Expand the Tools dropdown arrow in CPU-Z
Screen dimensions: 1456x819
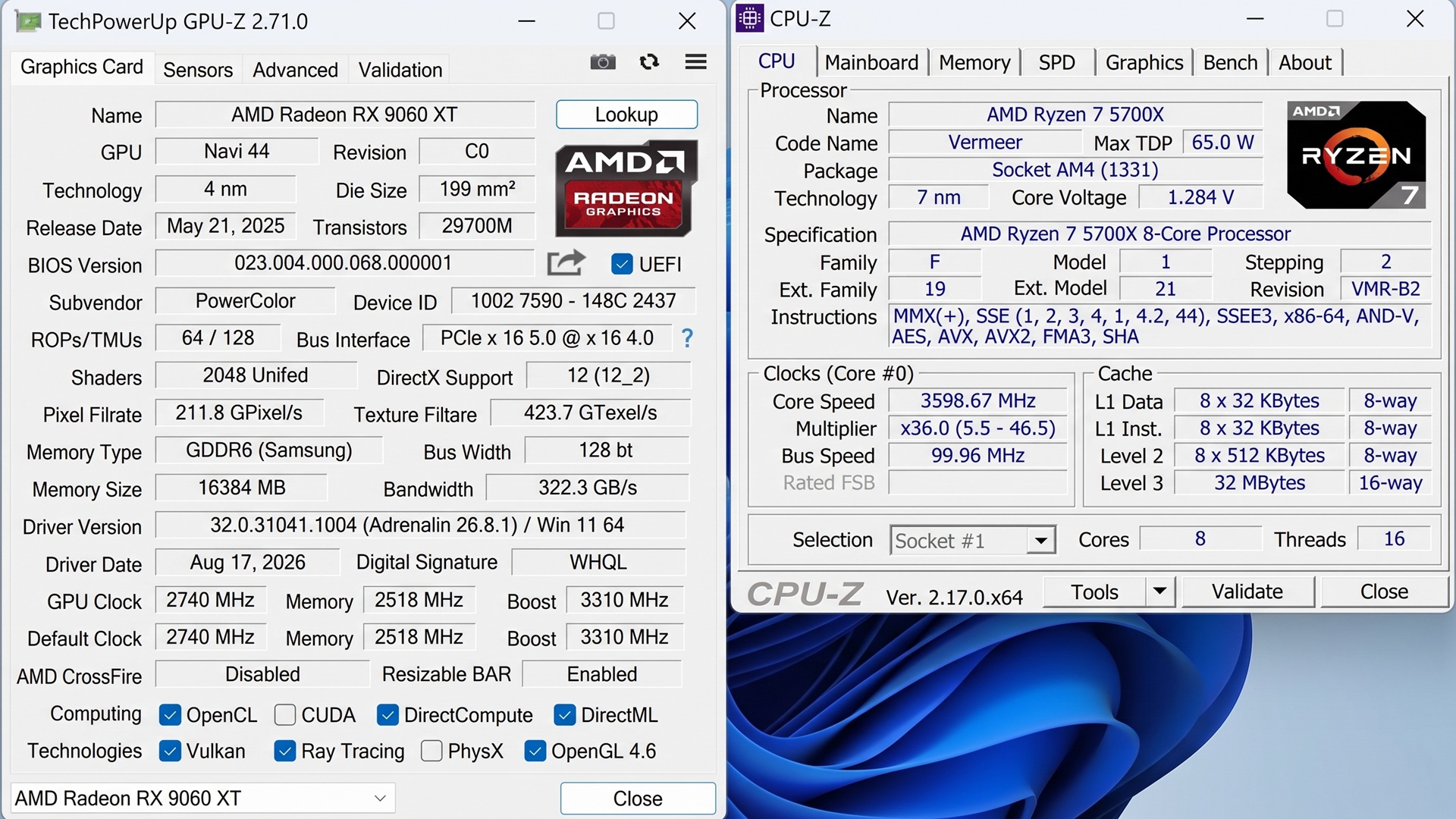(x=1159, y=591)
